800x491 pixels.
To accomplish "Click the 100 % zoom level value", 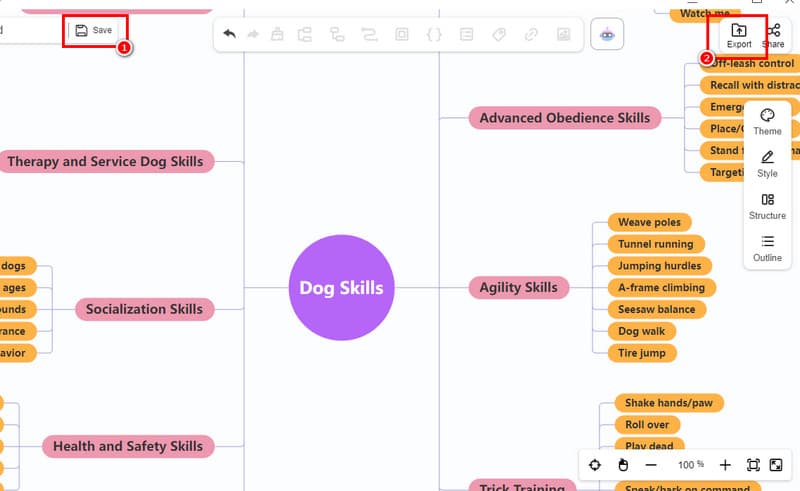I will point(691,465).
